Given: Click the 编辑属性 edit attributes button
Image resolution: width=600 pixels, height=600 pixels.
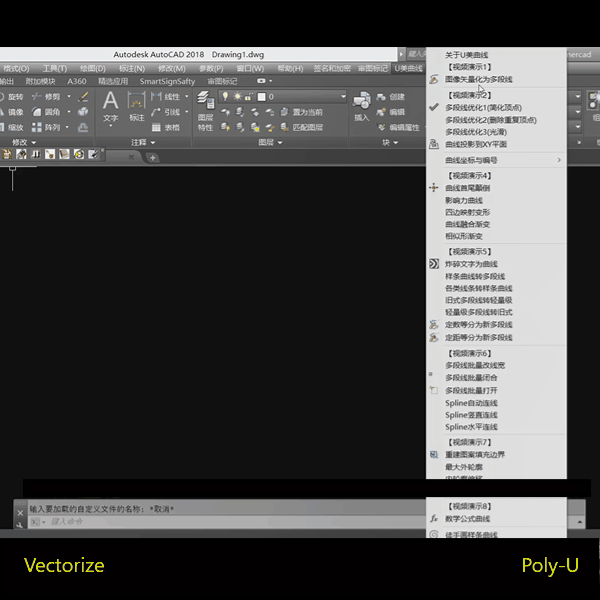Looking at the screenshot, I should 398,127.
